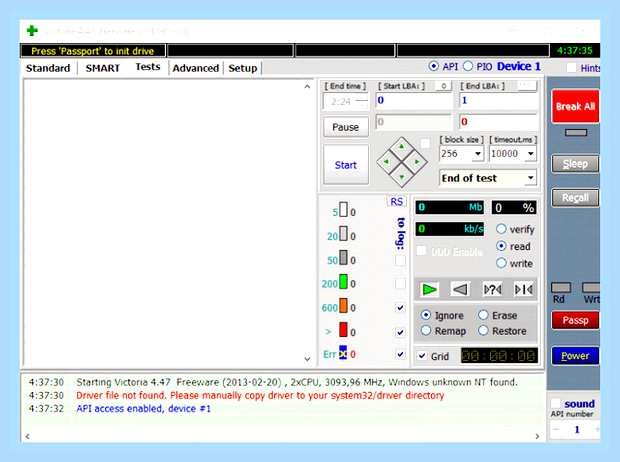Select the butterfly seek ▷|◁ icon

524,290
